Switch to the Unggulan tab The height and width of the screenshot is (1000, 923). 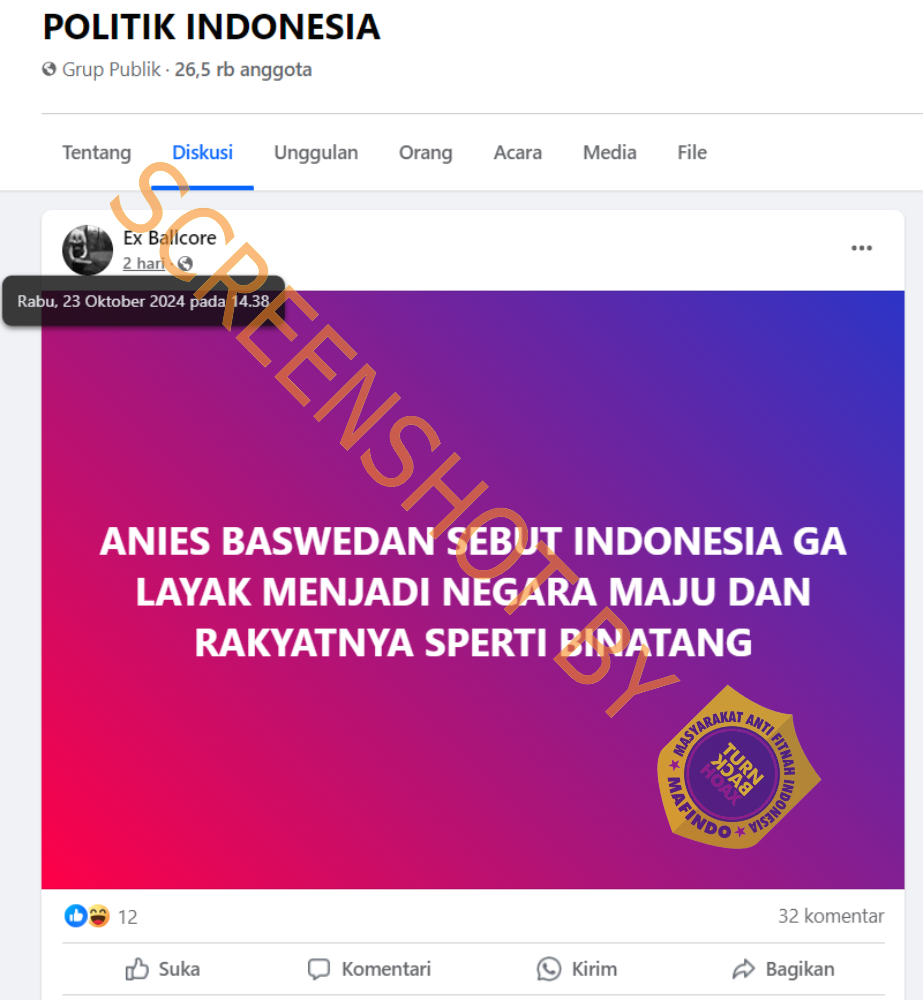(x=316, y=152)
